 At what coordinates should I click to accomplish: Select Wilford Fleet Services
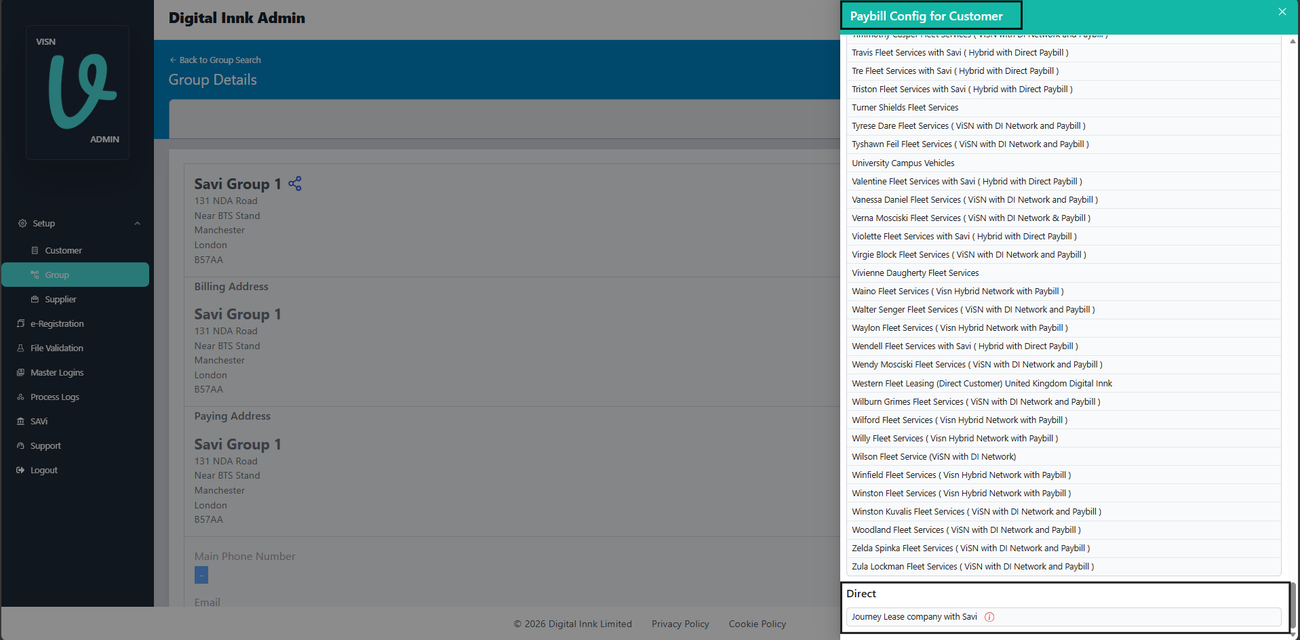[1063, 420]
